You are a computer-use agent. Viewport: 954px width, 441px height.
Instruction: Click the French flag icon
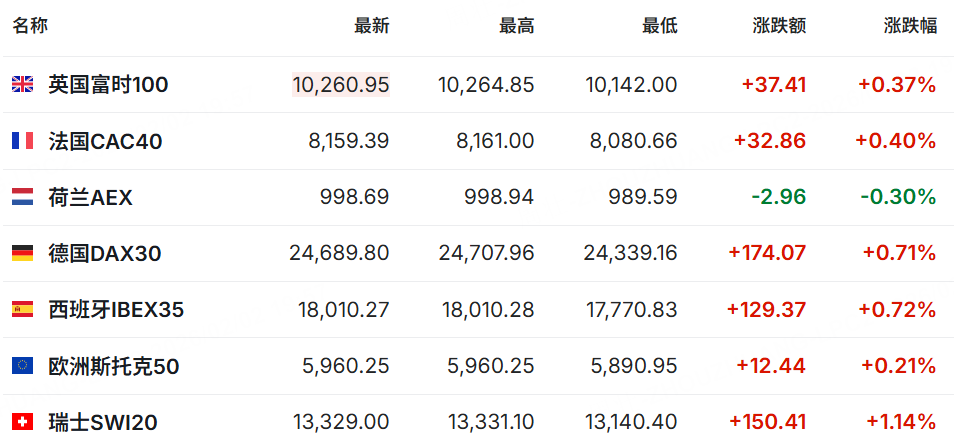23,141
